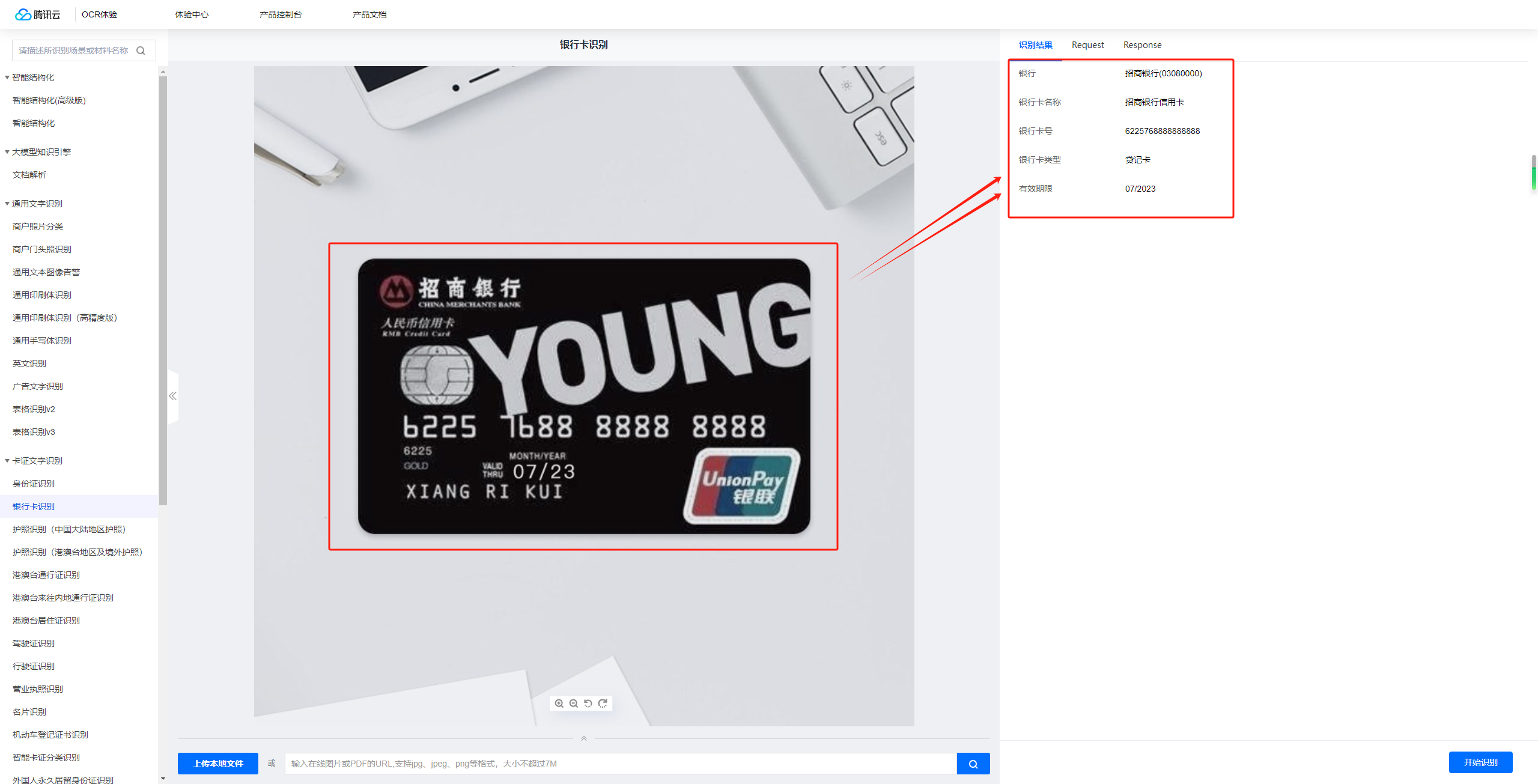
Task: Select 营业执照识别 in sidebar
Action: pos(38,689)
